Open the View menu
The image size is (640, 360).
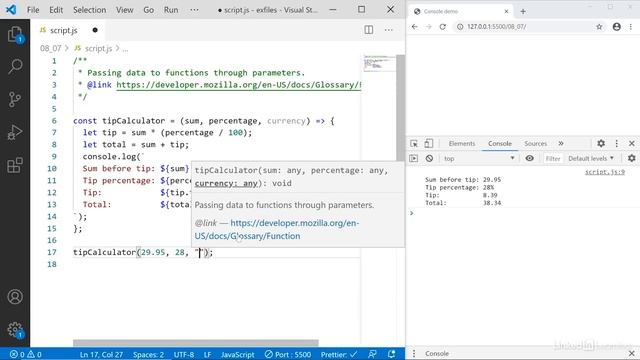pos(124,9)
